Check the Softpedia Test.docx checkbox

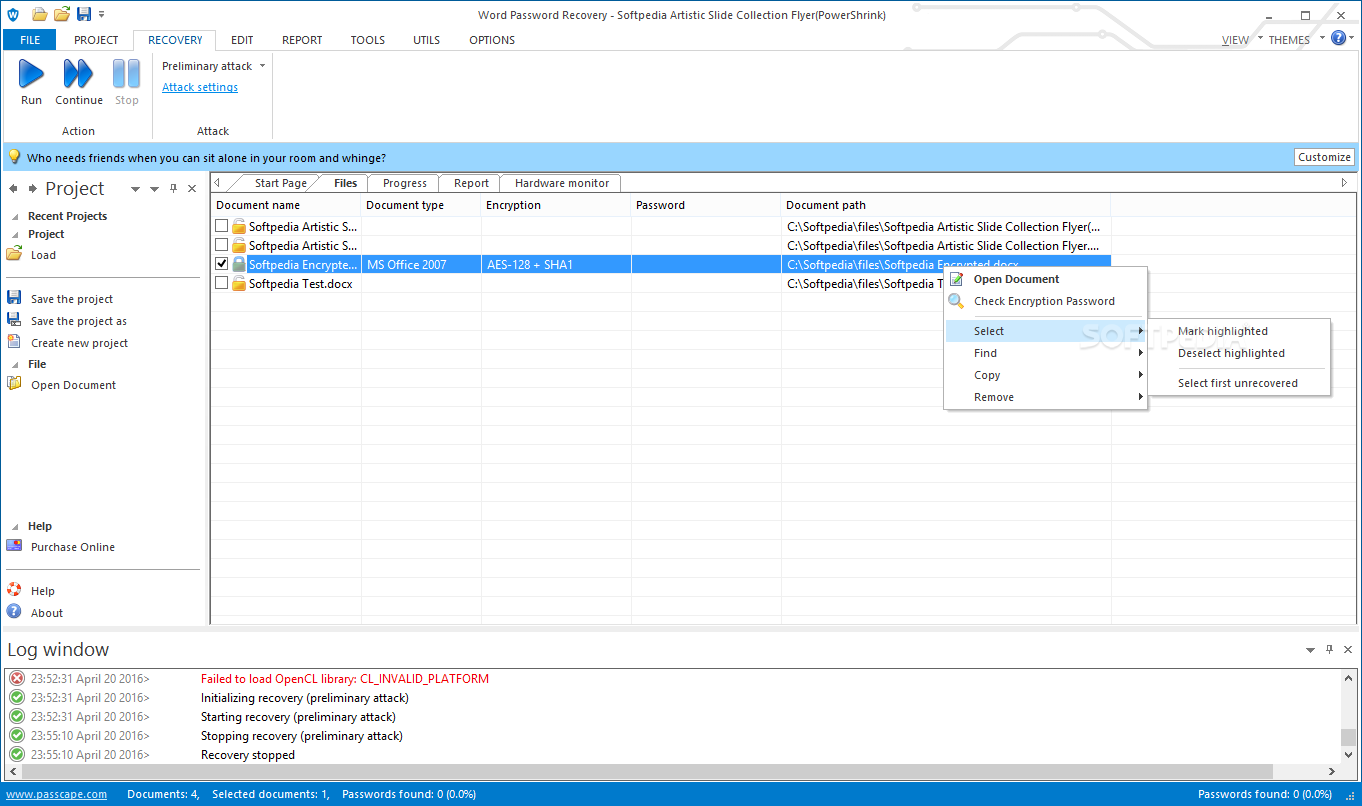click(x=221, y=283)
